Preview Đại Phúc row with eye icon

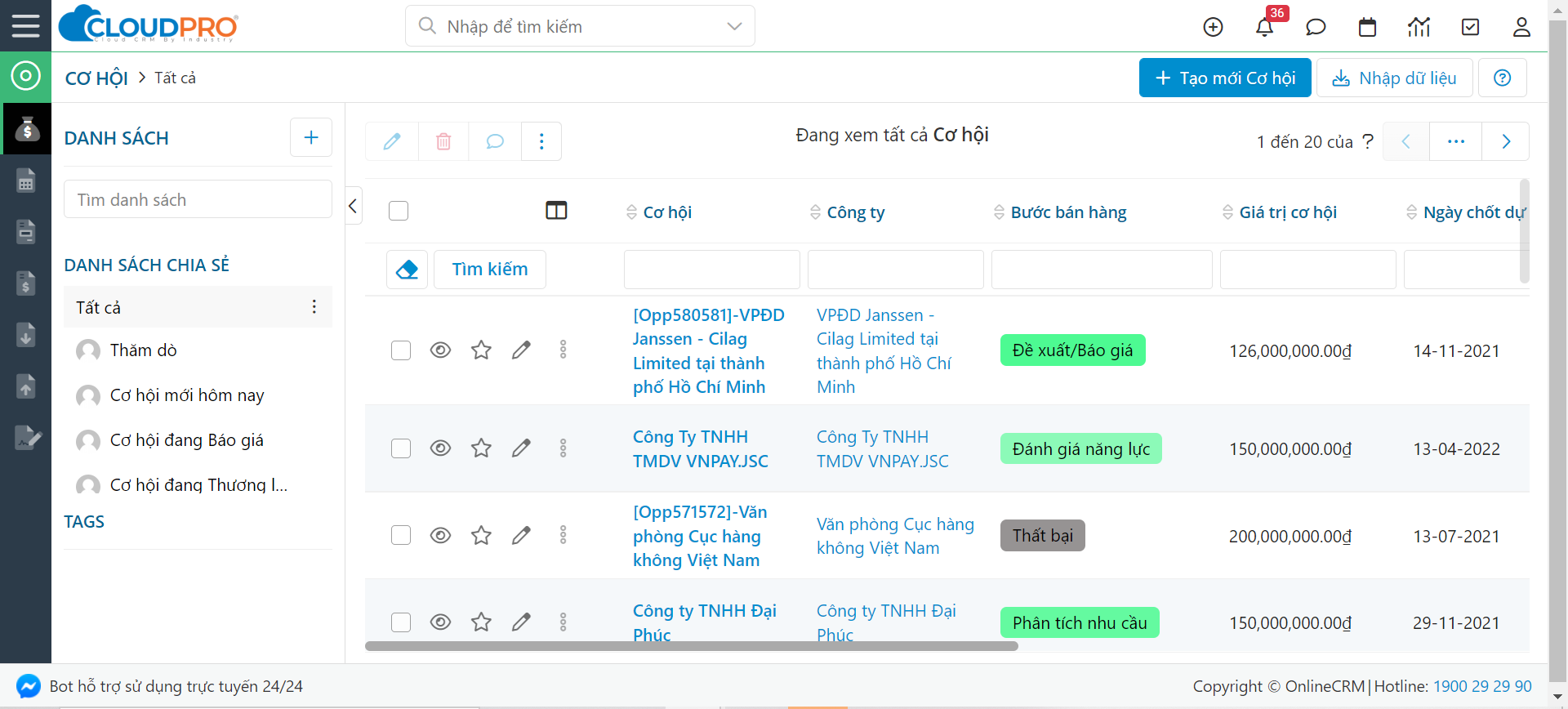point(440,622)
